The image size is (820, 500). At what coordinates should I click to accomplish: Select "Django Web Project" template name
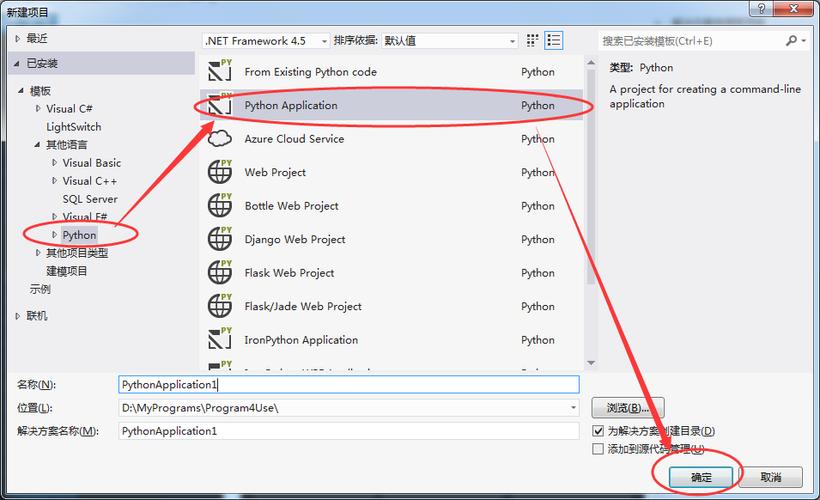295,239
